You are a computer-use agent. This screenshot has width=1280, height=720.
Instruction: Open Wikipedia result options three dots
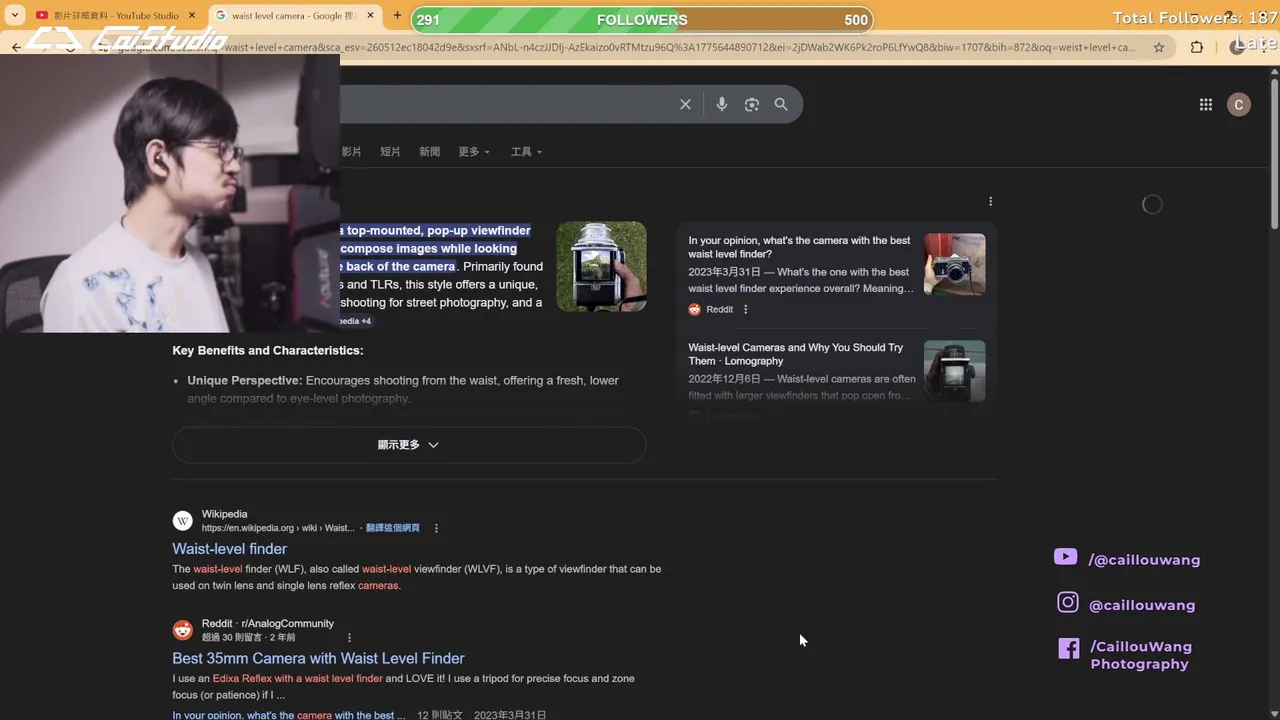tap(436, 528)
